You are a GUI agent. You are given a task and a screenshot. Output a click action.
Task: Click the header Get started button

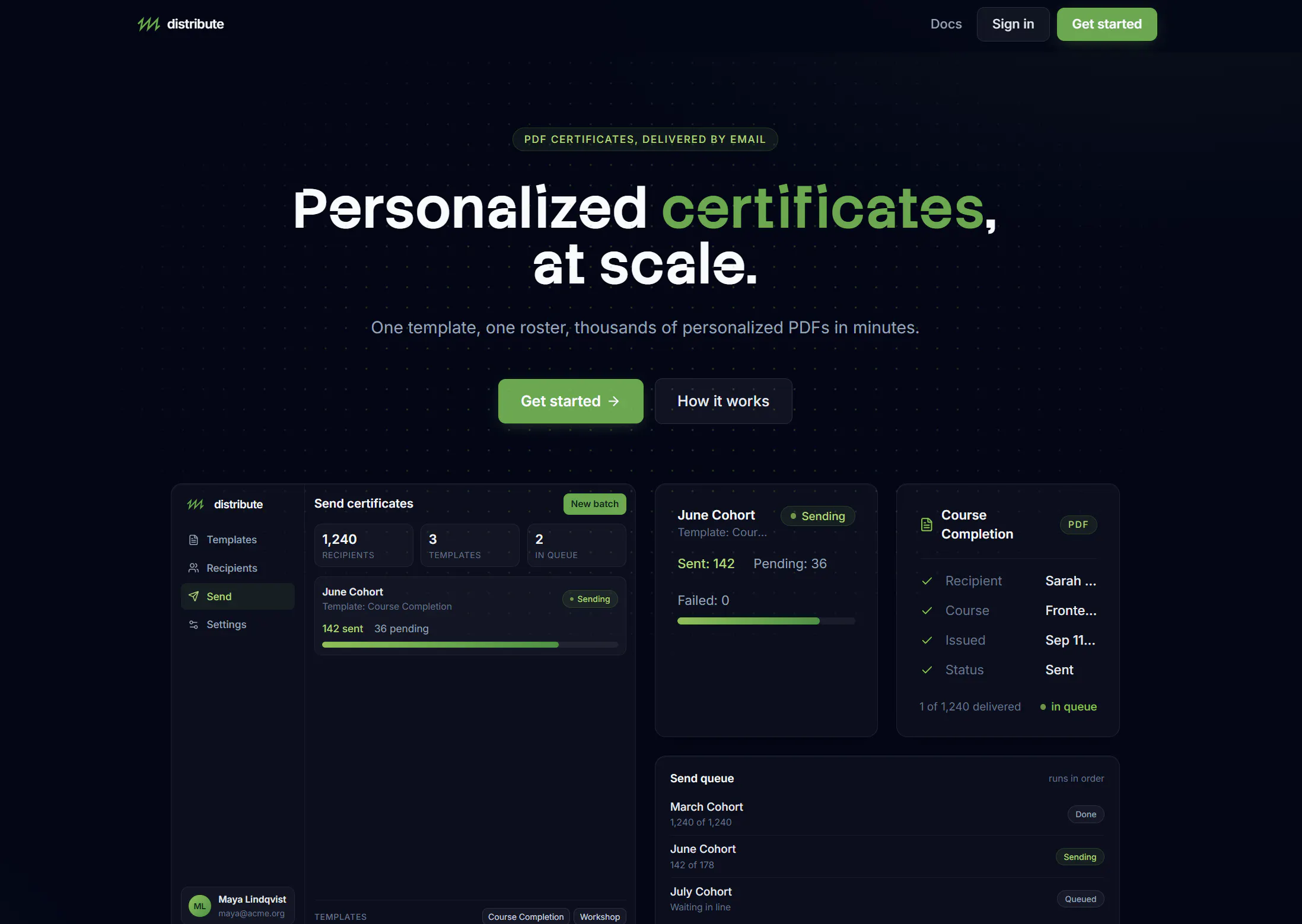pyautogui.click(x=1107, y=24)
